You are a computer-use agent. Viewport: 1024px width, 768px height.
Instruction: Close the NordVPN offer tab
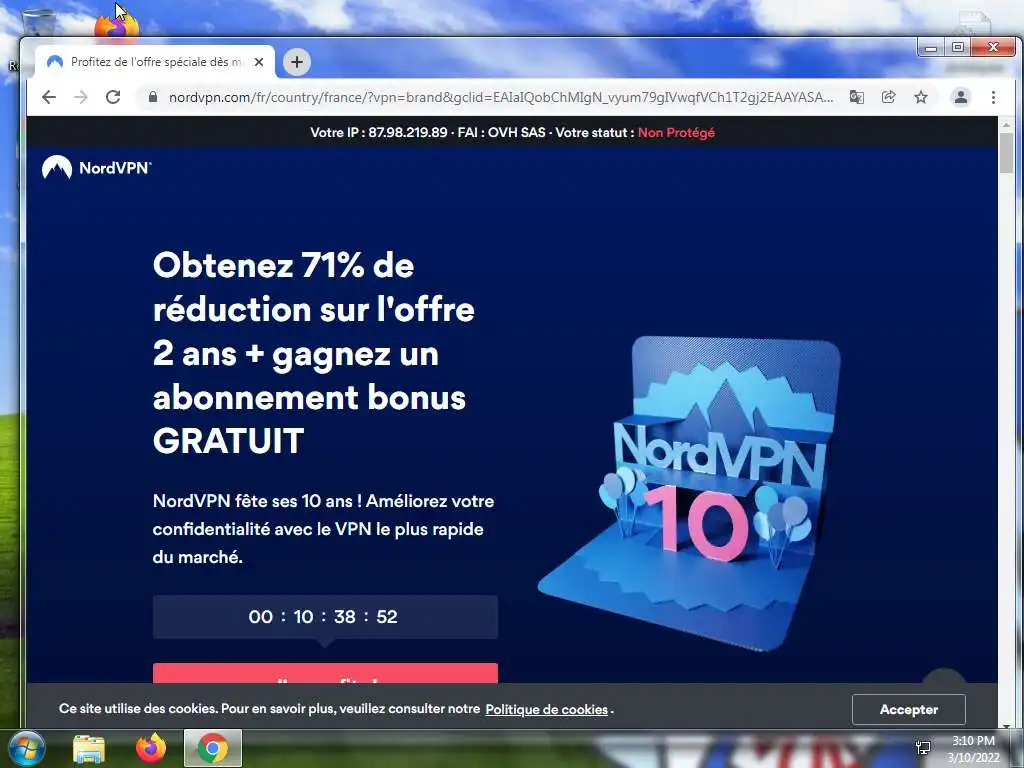(x=259, y=62)
